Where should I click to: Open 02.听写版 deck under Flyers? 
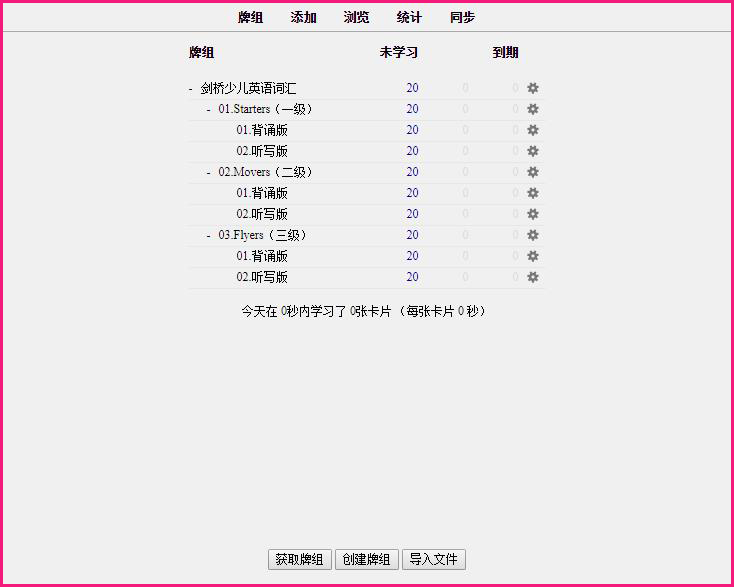[262, 277]
